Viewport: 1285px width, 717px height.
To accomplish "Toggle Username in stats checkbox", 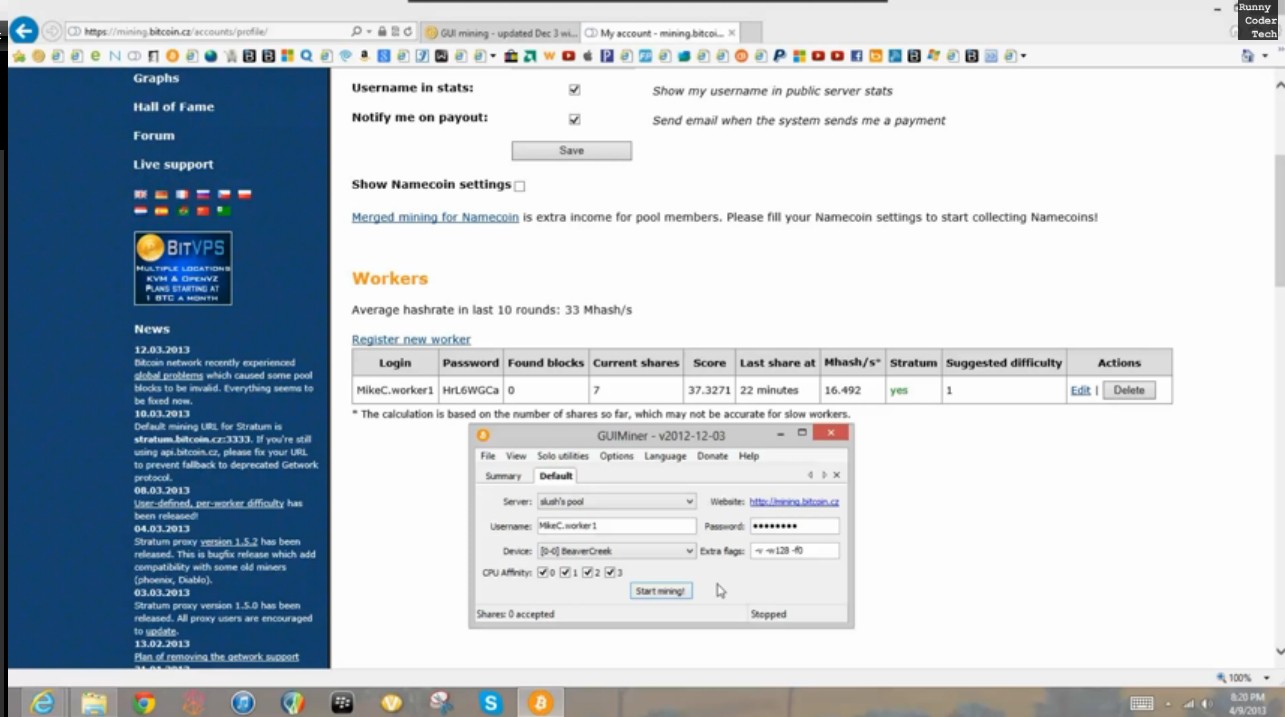I will coord(574,89).
